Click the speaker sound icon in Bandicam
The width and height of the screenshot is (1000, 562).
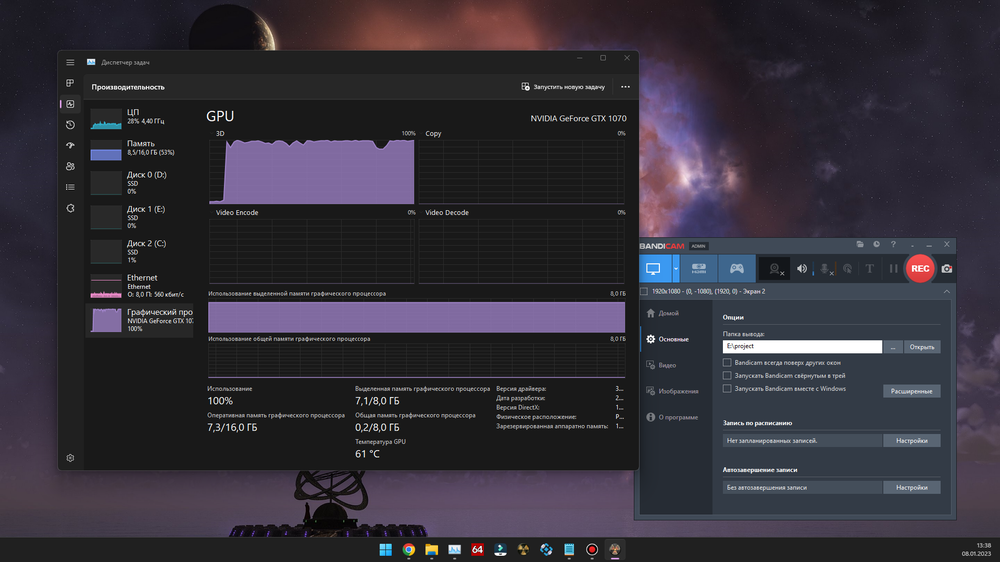click(x=801, y=269)
